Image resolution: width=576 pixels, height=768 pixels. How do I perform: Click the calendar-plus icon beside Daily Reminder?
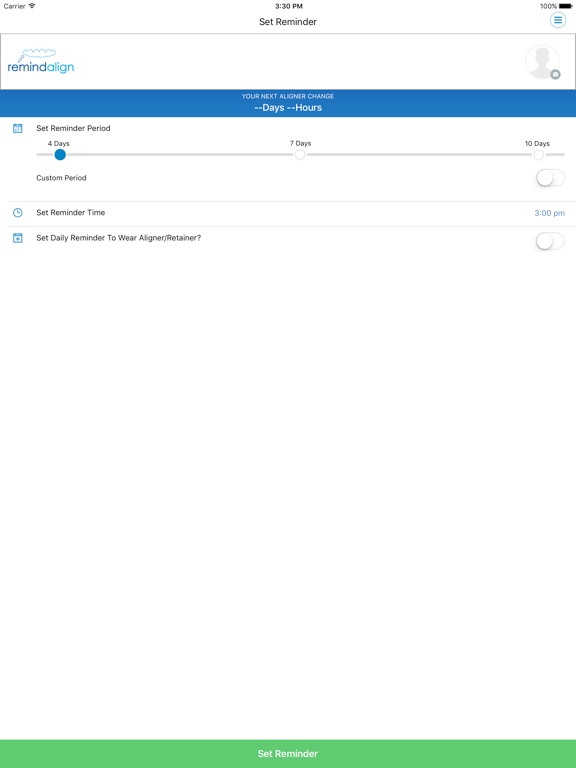pyautogui.click(x=18, y=238)
